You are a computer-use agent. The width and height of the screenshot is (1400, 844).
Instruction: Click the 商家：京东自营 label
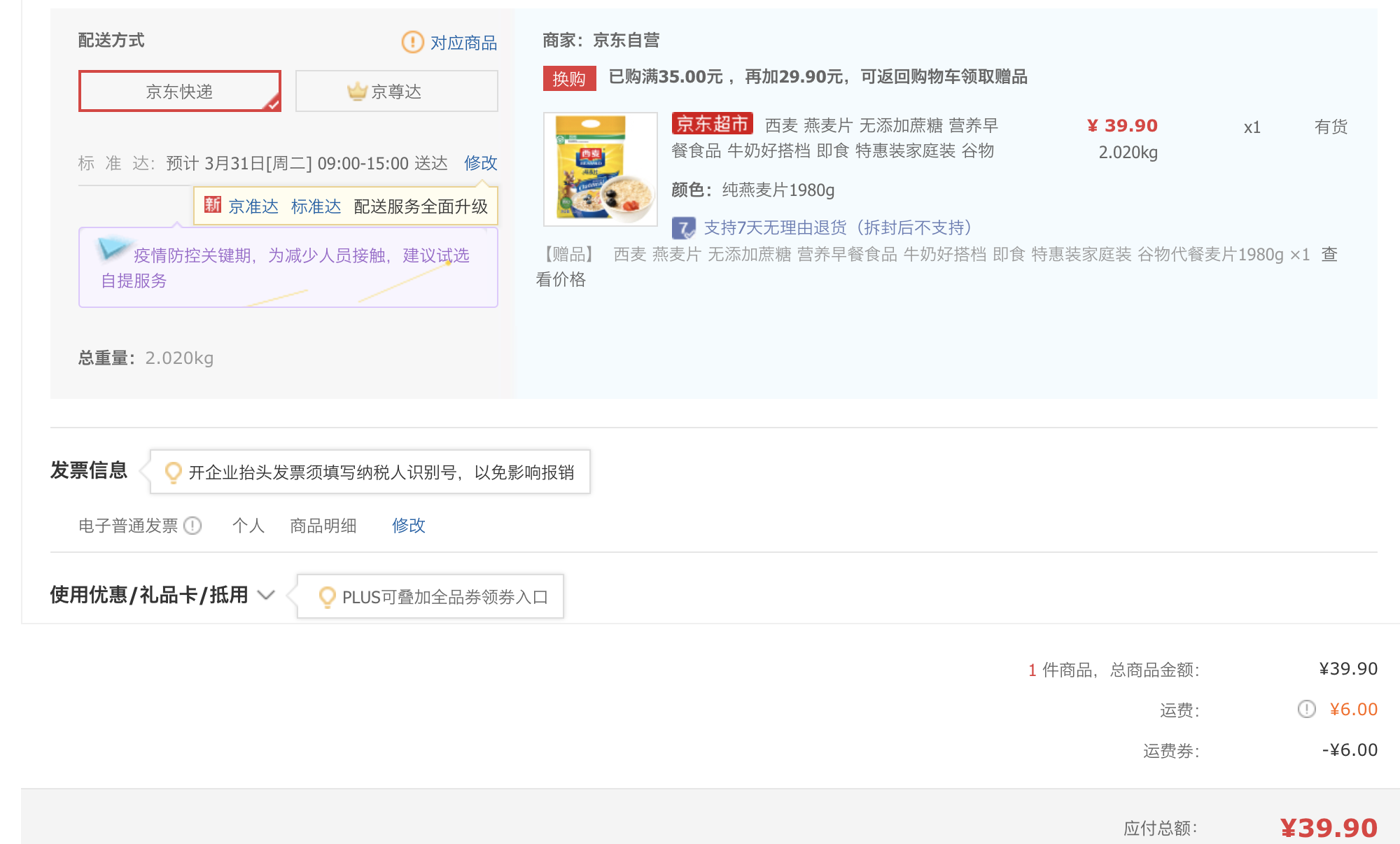click(x=601, y=41)
